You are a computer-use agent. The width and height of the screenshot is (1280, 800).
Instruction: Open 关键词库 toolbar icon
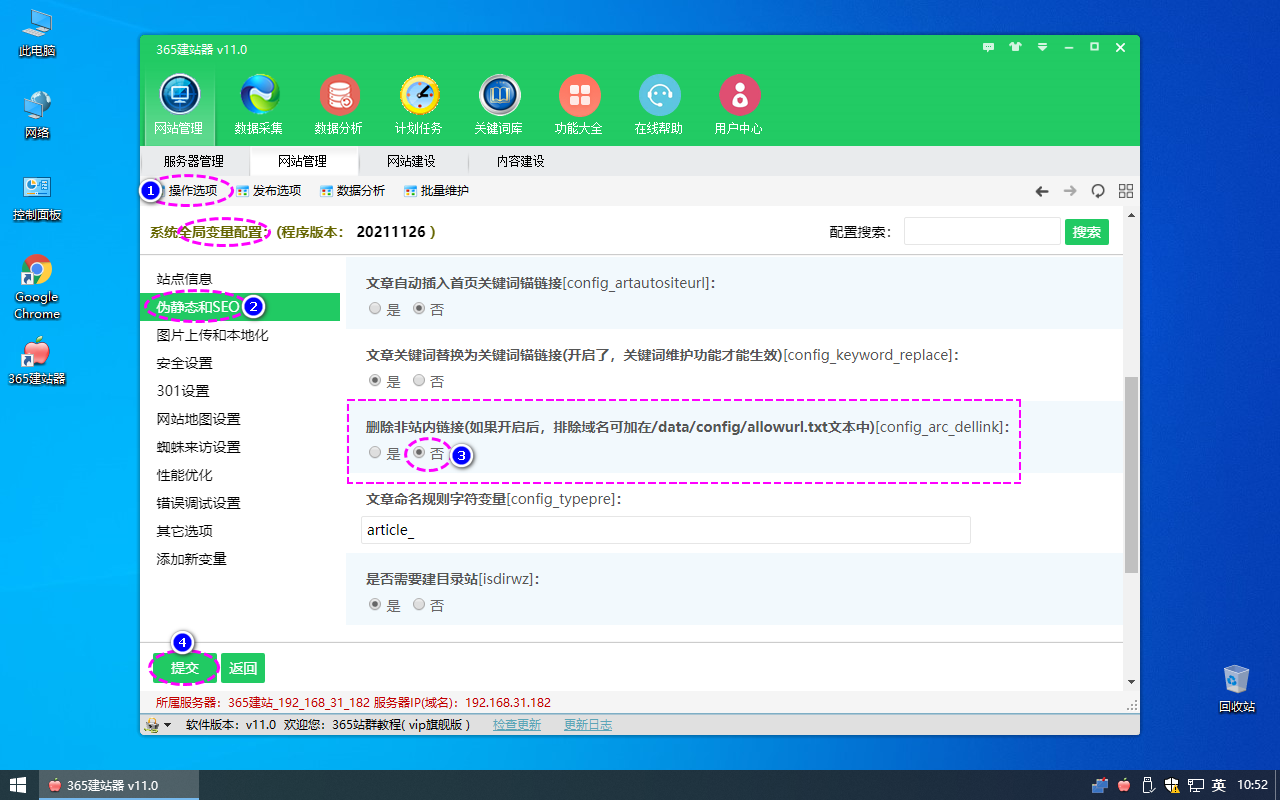click(x=499, y=105)
